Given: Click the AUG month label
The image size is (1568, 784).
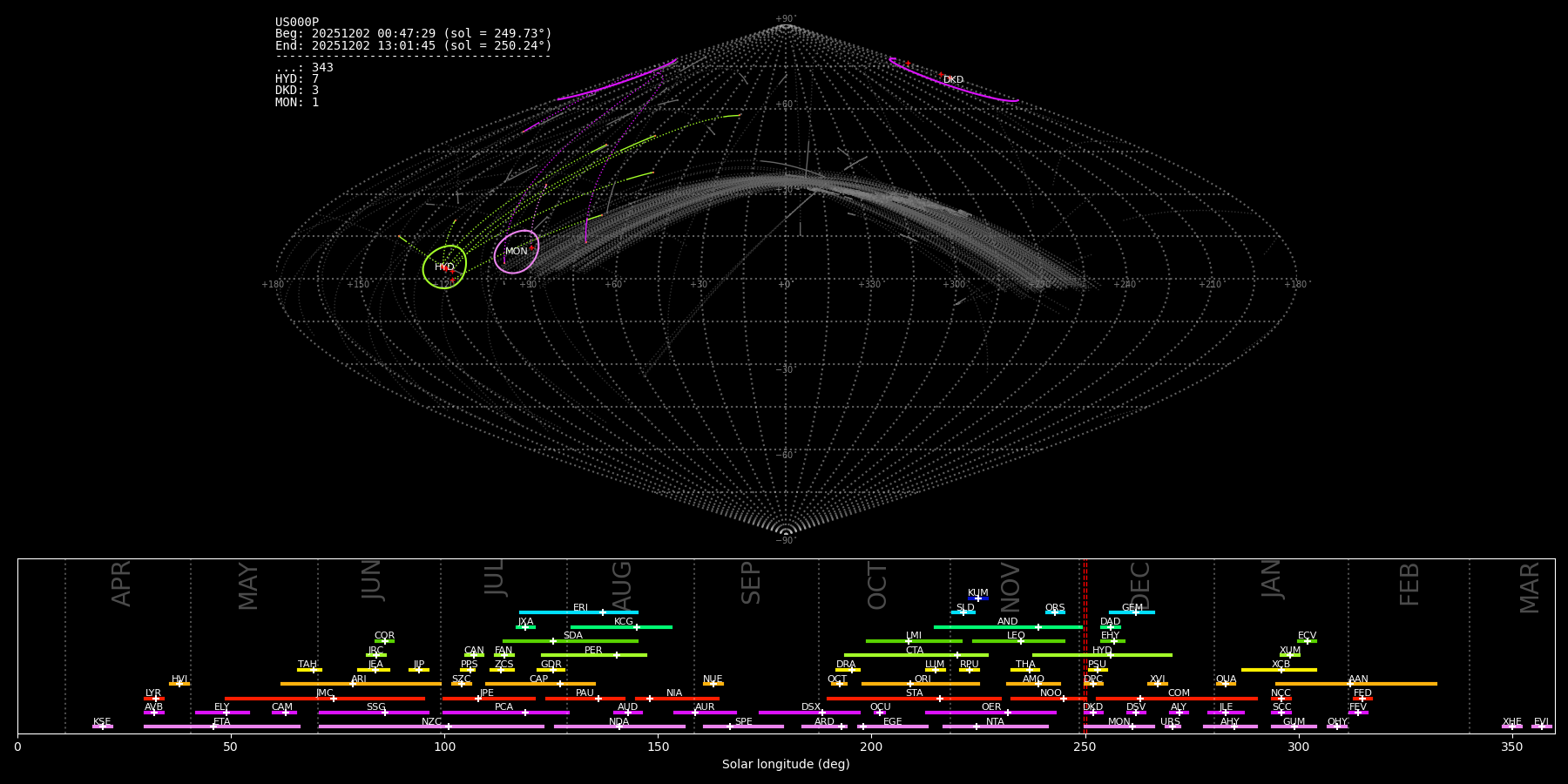Looking at the screenshot, I should (x=622, y=585).
